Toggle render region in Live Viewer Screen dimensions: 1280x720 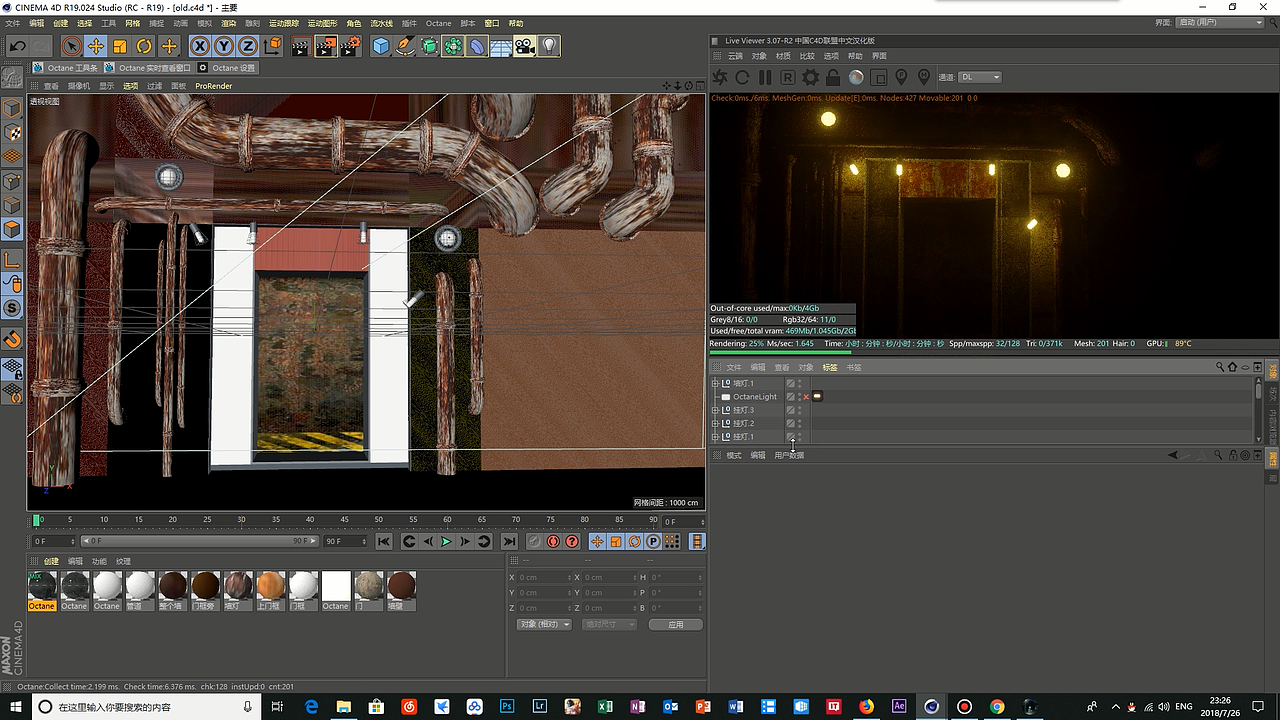click(879, 77)
